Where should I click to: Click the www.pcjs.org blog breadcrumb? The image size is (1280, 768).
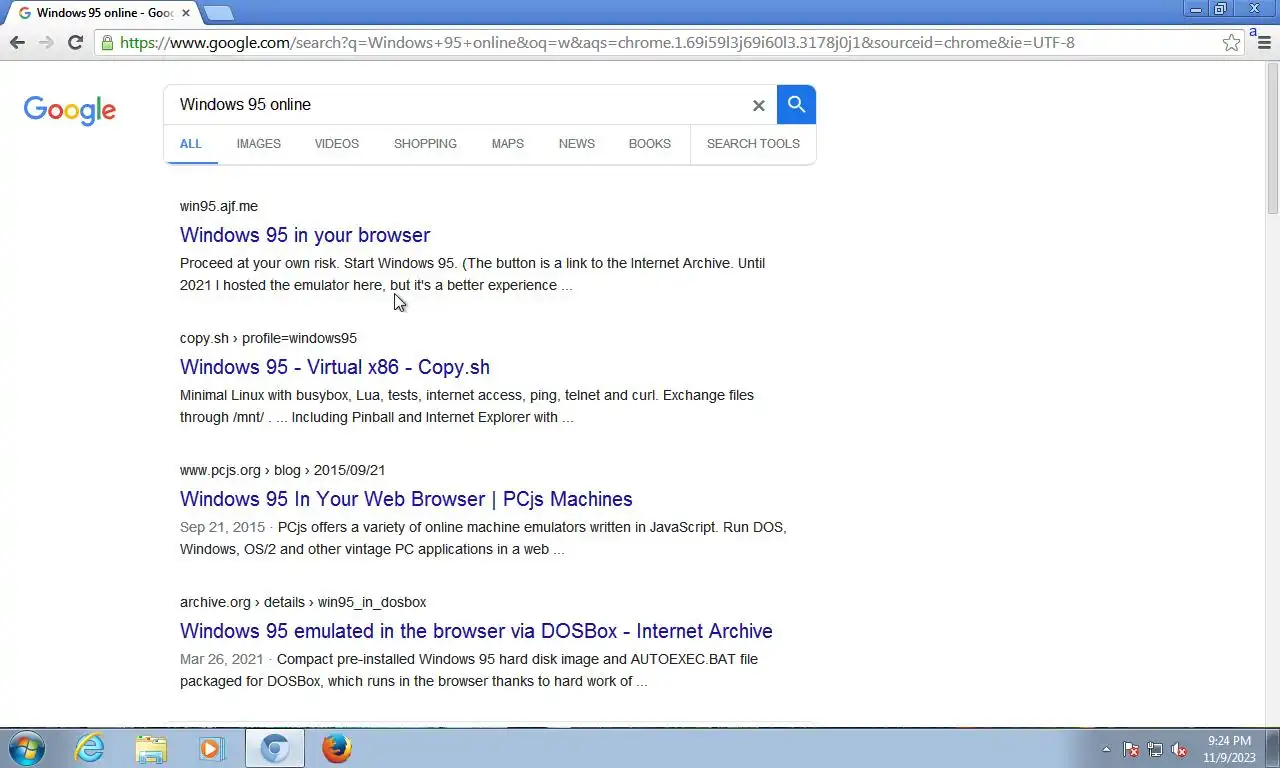click(x=282, y=470)
